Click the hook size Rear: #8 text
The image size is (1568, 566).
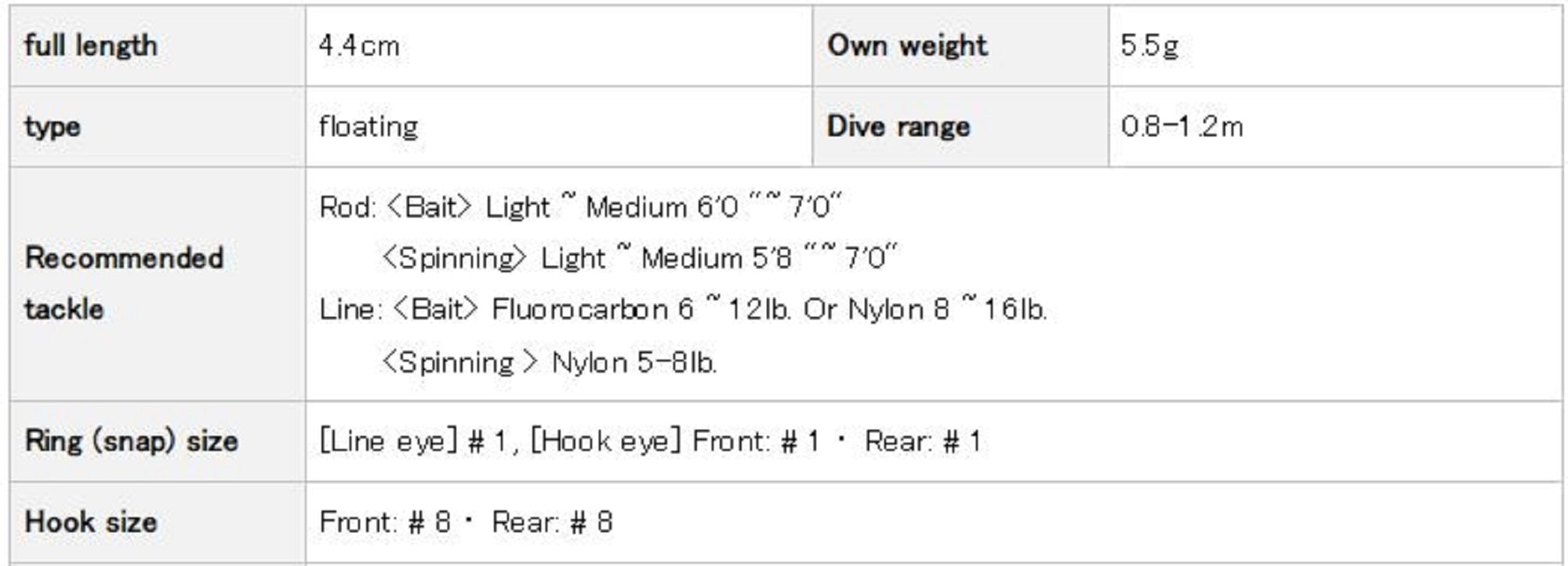(x=552, y=522)
